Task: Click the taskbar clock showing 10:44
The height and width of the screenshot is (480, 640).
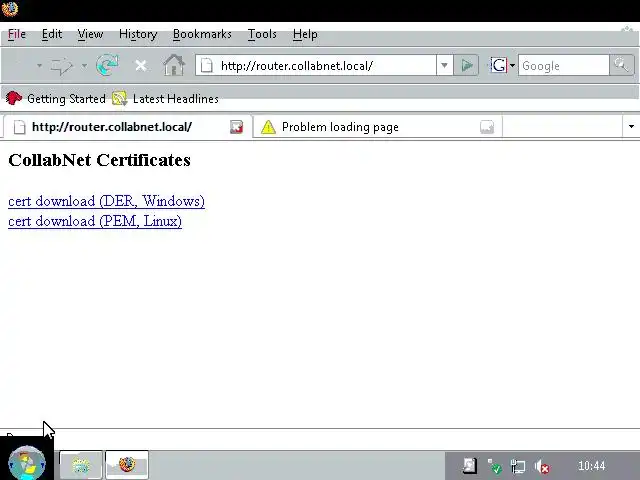Action: [x=591, y=466]
